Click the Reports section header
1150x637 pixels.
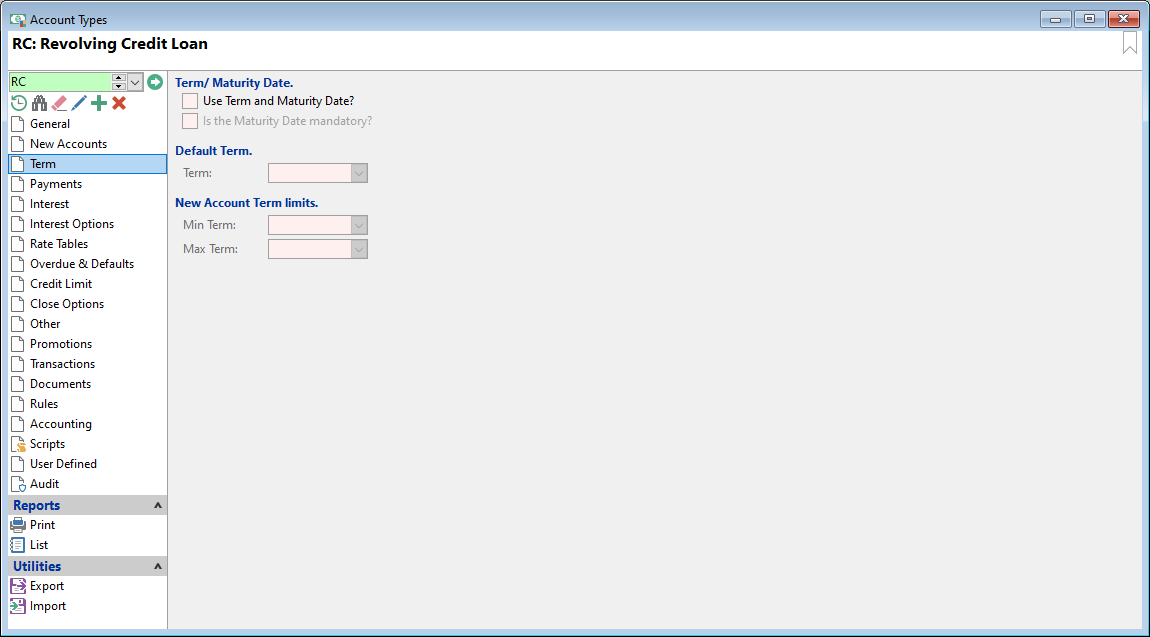[x=88, y=505]
